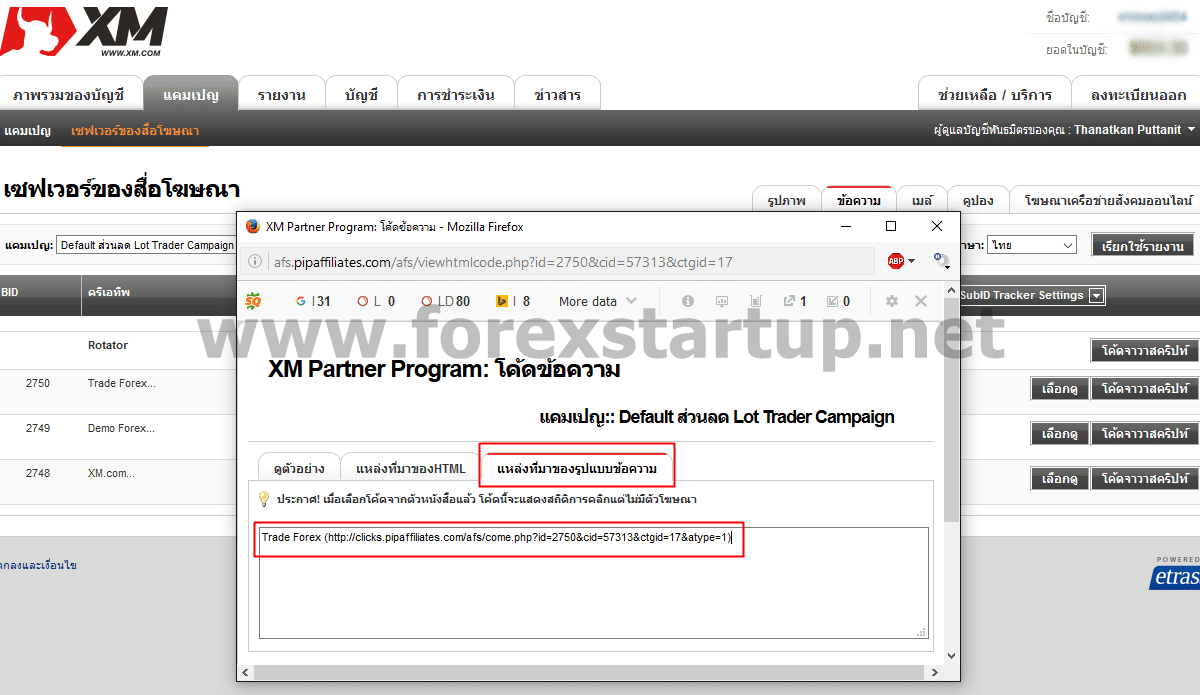Click โค้ดจาวาสคริปท์ button for creative 2748

tap(1144, 479)
